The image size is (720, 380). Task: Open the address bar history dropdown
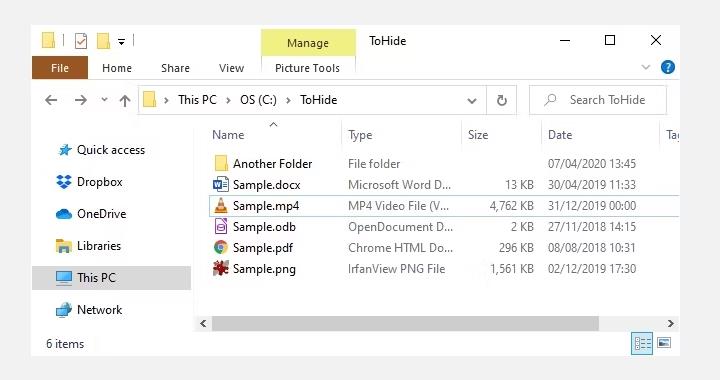pos(472,101)
